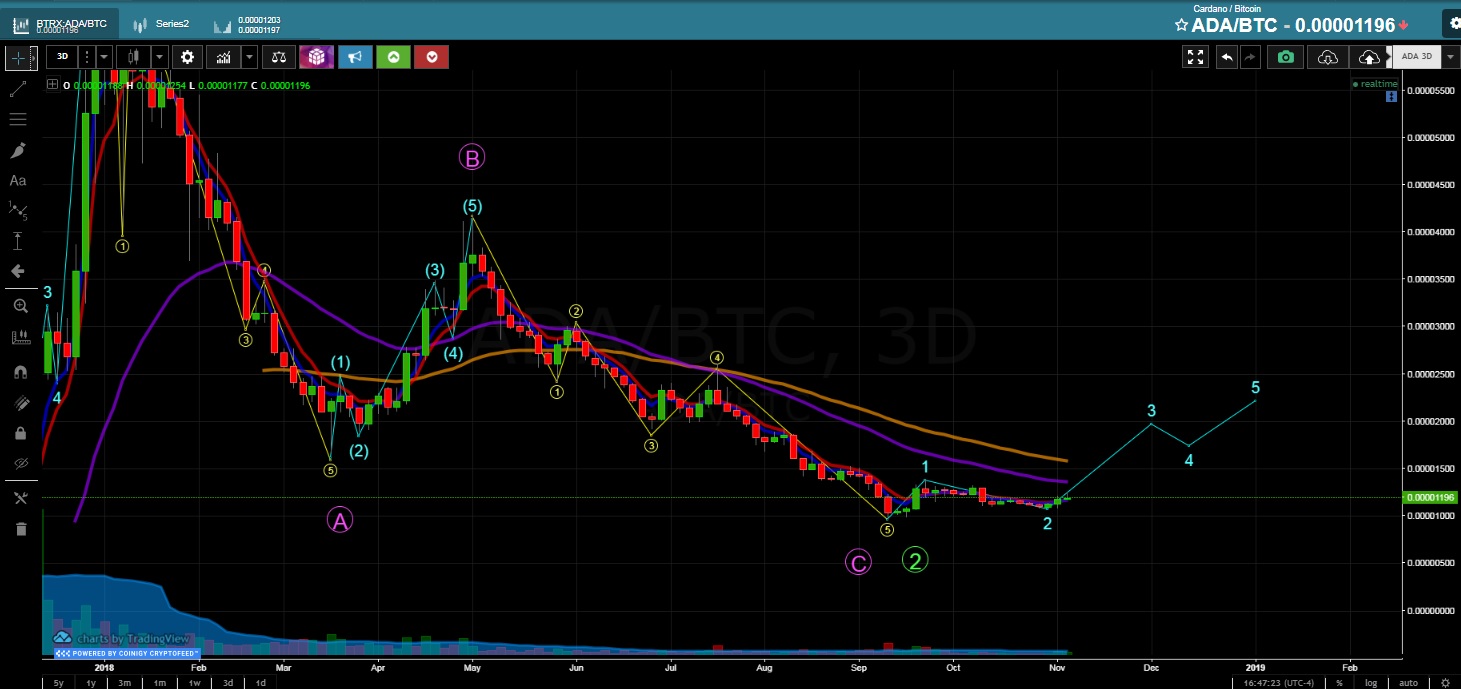Screen dimensions: 1461x689
Task: Toggle ADA/BTC favorite star
Action: coord(1181,26)
